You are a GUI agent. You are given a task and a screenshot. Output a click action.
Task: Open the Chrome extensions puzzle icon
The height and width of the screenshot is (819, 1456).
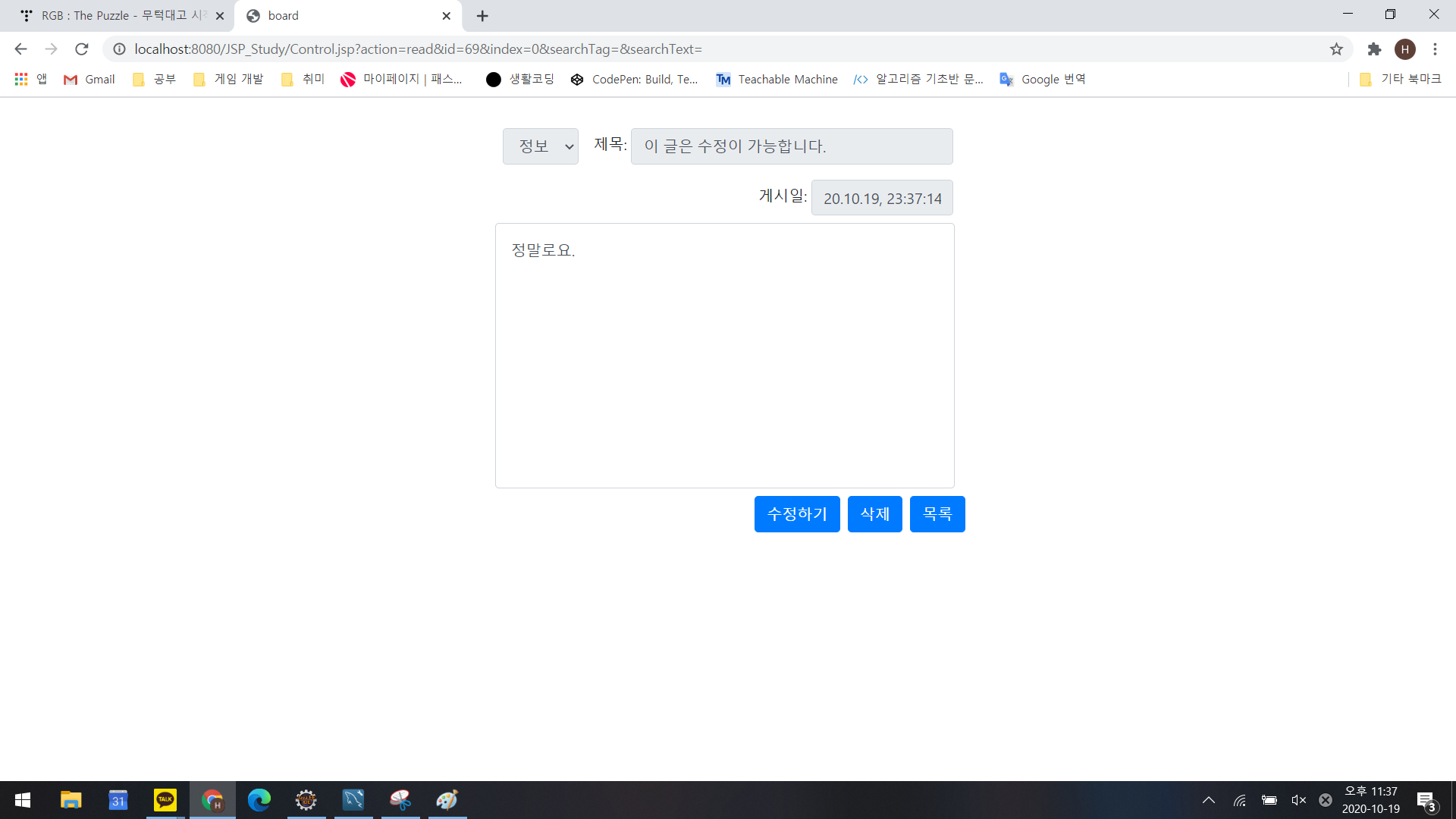[1374, 49]
